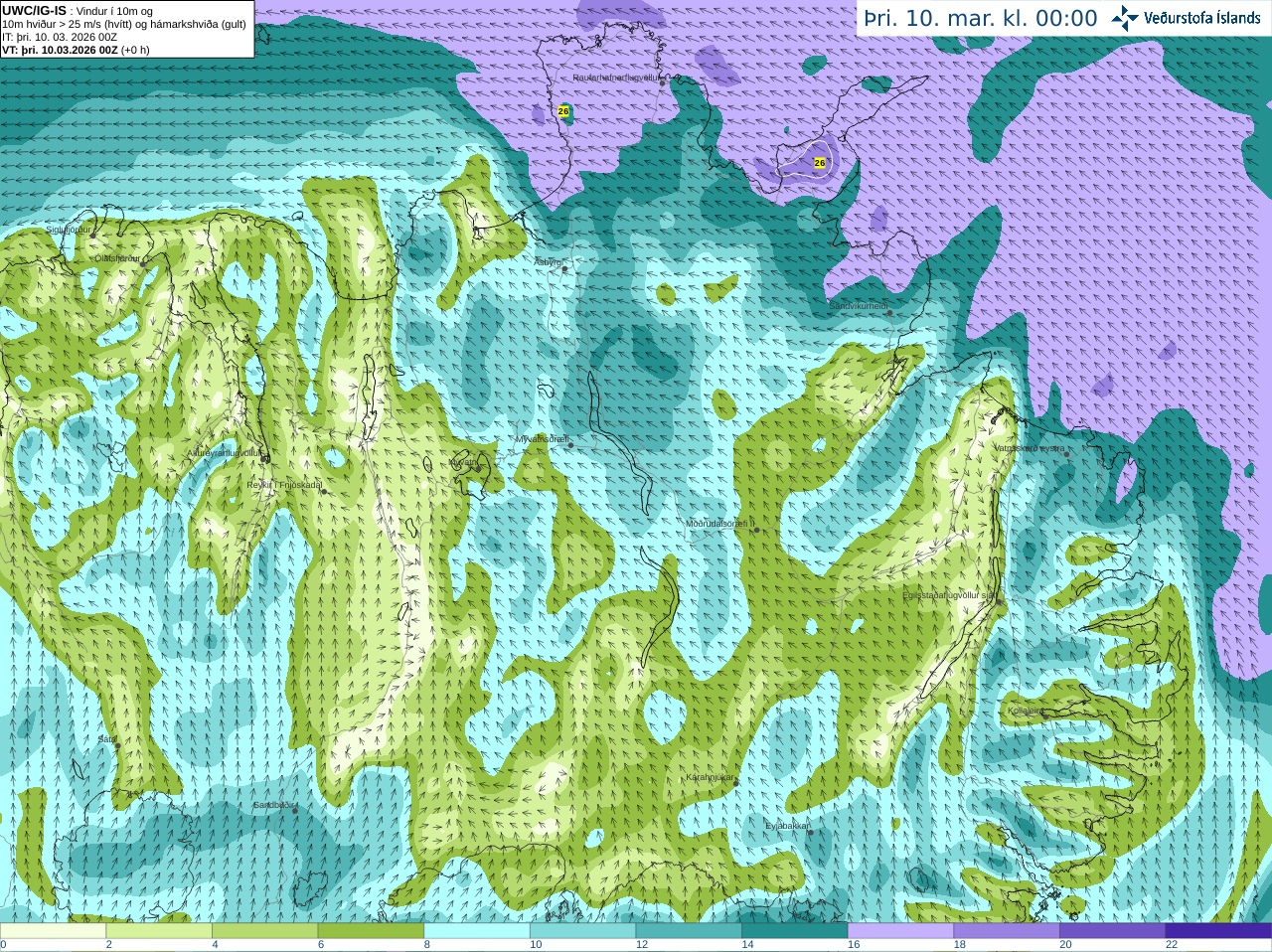Click the Sandvíkurheiði station label
Image resolution: width=1272 pixels, height=952 pixels.
pyautogui.click(x=859, y=306)
